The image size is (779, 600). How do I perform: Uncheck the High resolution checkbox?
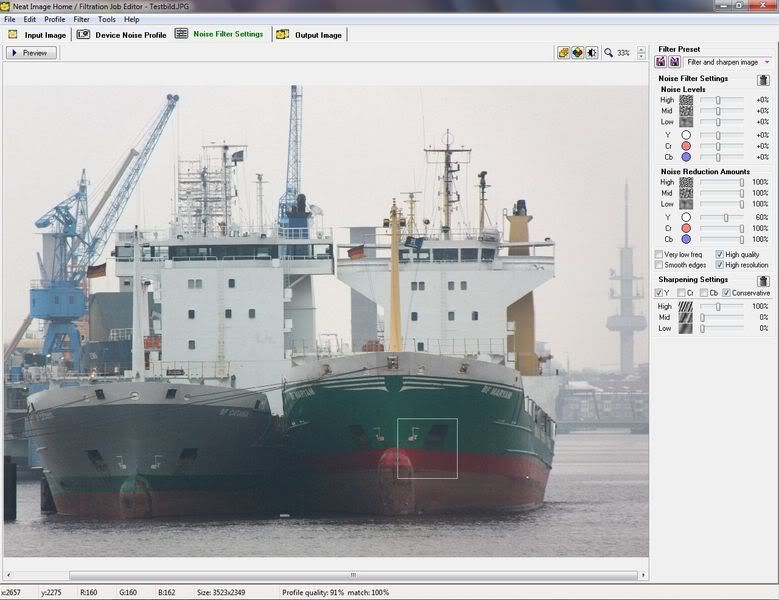pos(719,265)
